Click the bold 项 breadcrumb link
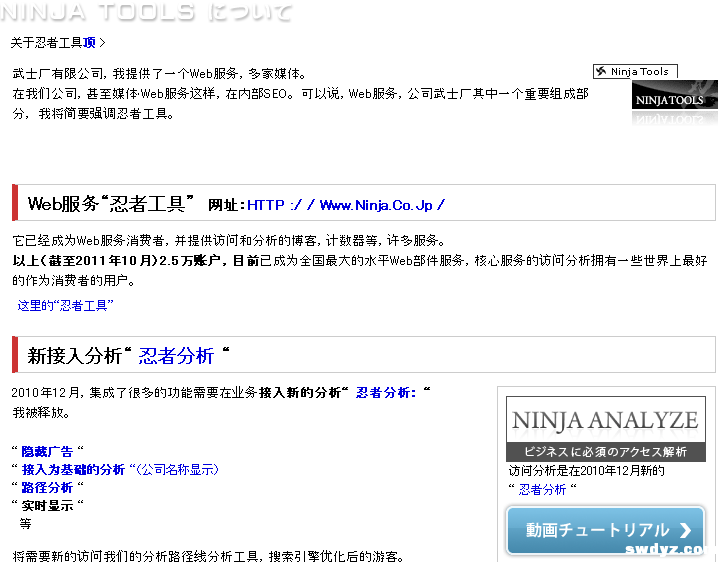 [x=90, y=43]
